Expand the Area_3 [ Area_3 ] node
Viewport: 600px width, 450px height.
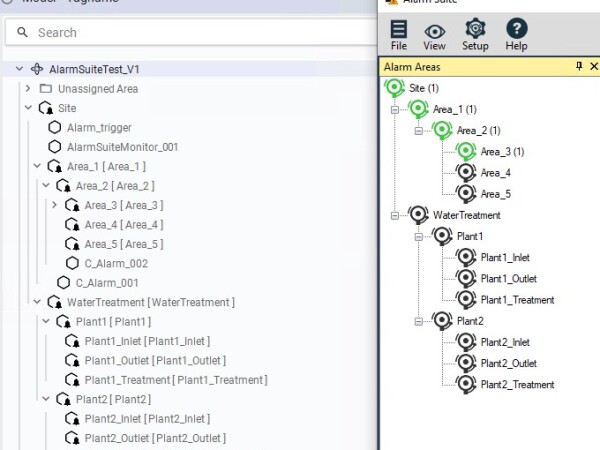click(x=54, y=205)
